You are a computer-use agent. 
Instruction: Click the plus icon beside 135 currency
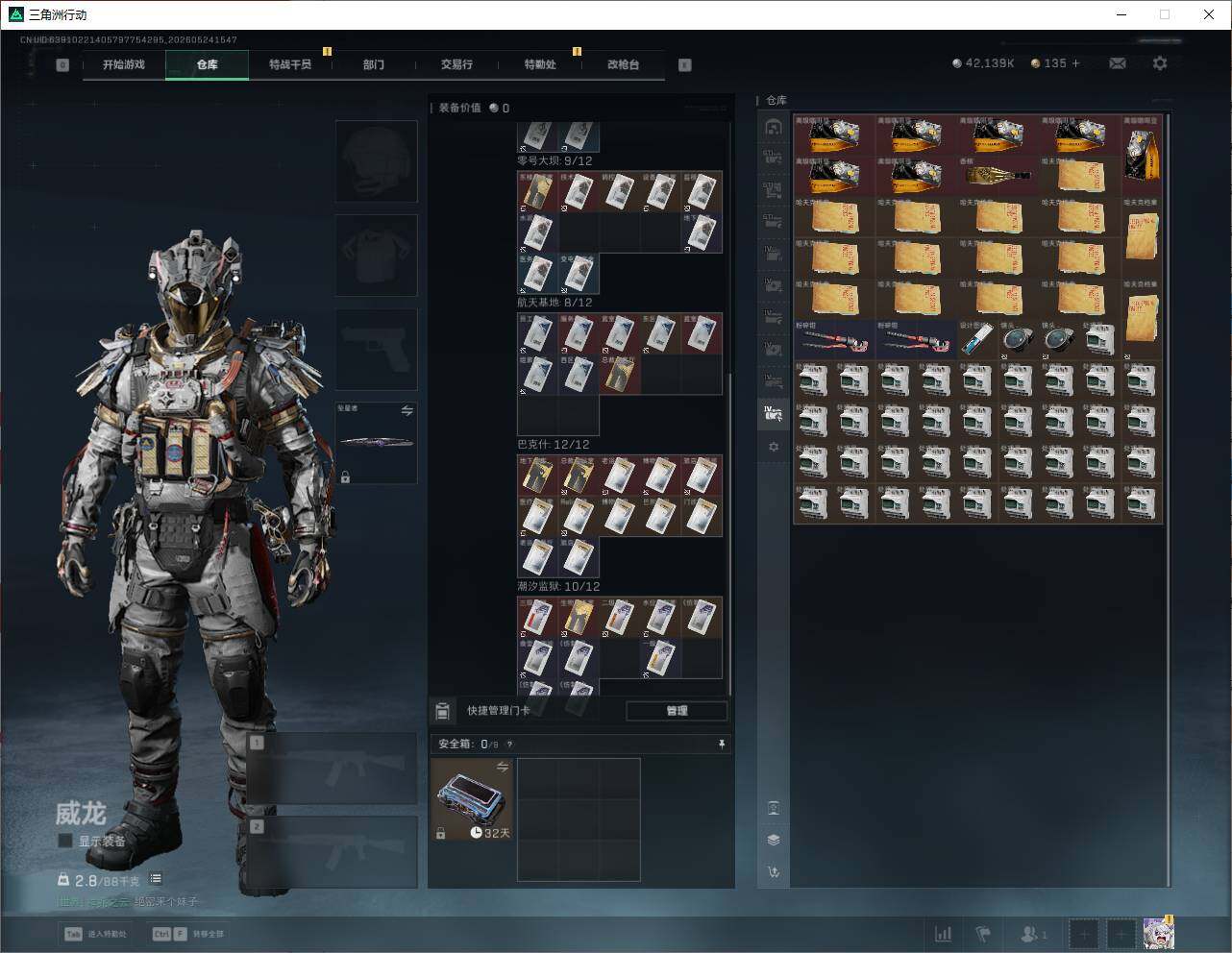(1075, 63)
